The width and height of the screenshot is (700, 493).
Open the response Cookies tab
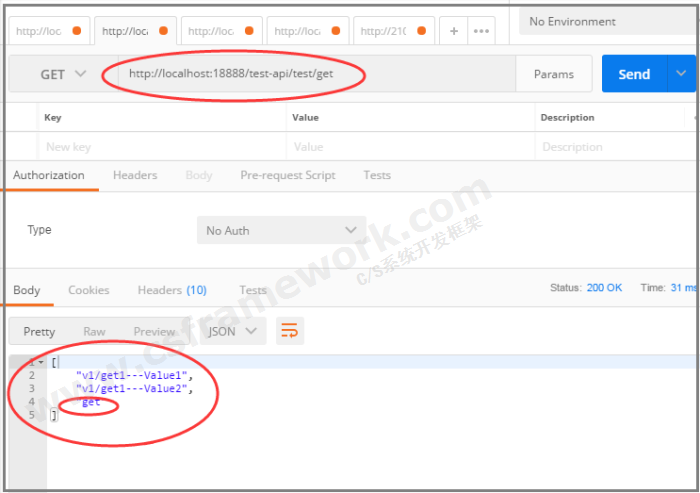pos(88,290)
